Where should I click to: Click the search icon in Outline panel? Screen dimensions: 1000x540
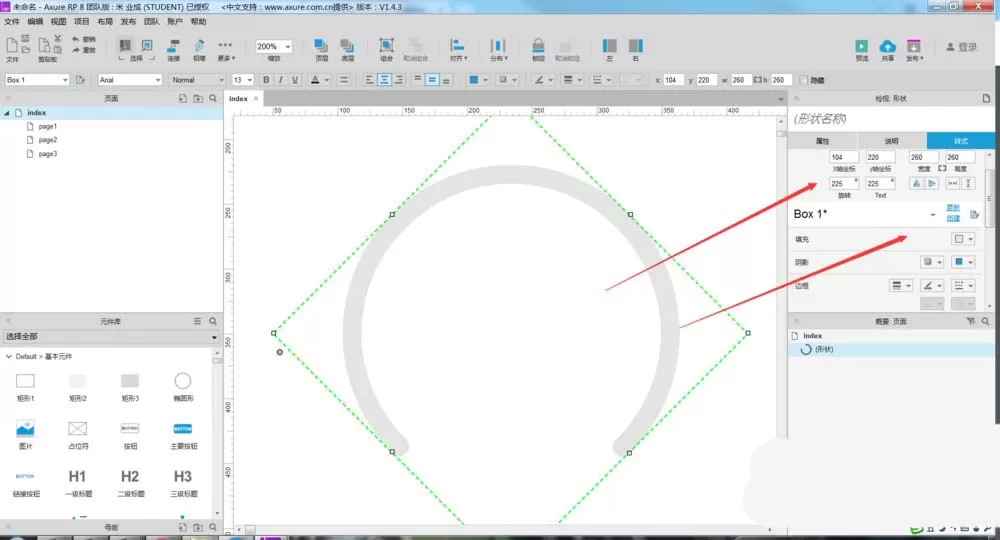click(x=985, y=321)
